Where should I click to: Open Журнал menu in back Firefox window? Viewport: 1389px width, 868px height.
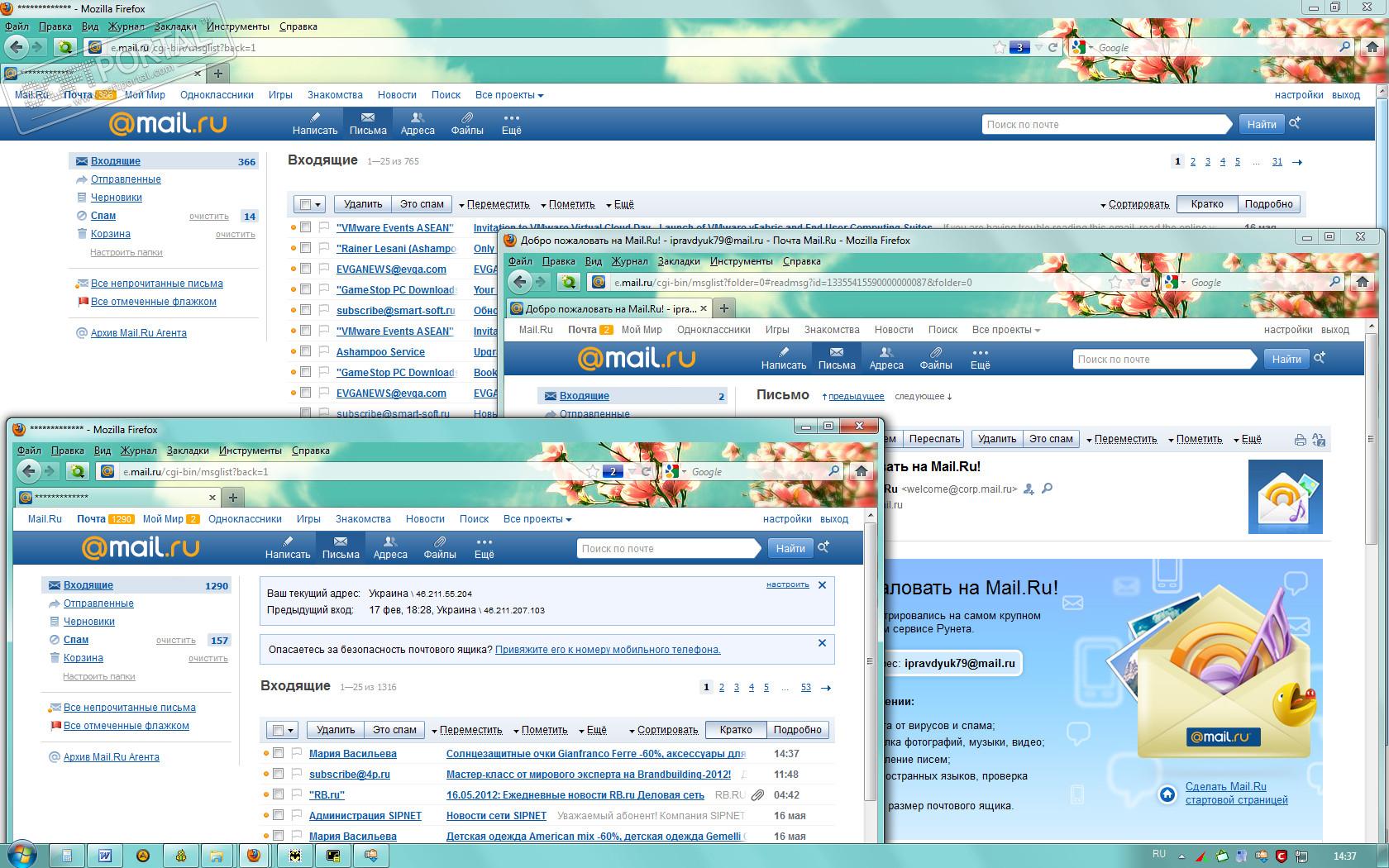click(126, 26)
